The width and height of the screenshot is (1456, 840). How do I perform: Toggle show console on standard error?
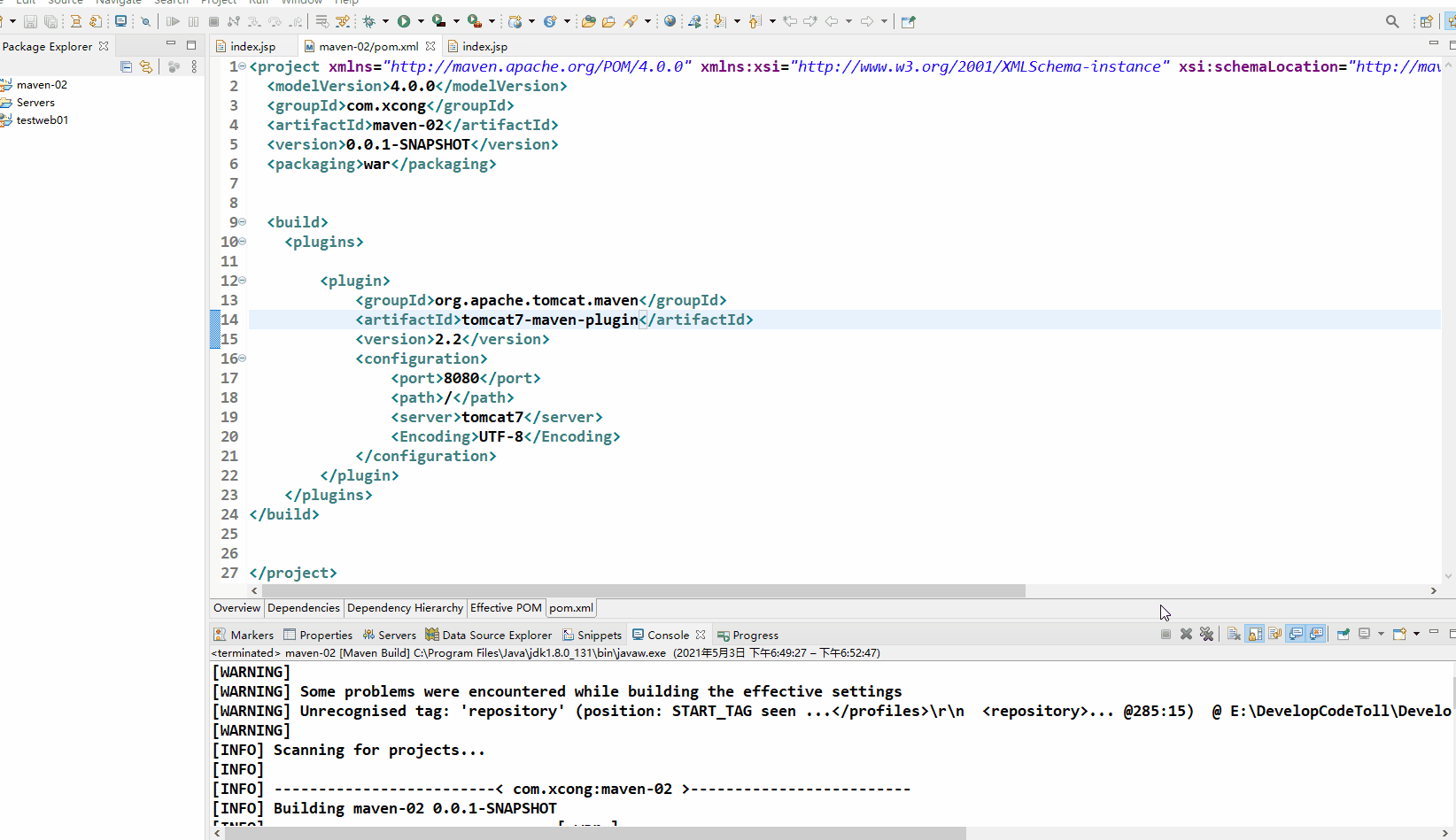tap(1316, 634)
